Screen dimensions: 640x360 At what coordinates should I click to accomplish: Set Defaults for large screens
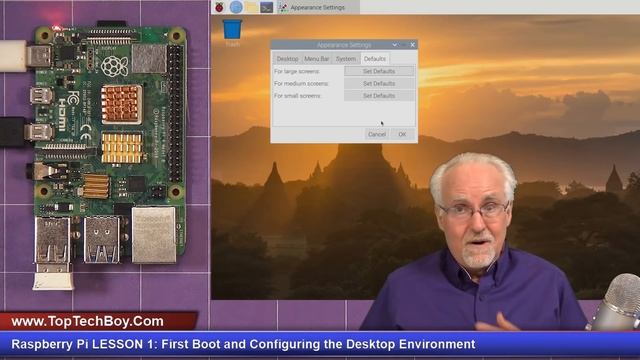click(x=379, y=71)
